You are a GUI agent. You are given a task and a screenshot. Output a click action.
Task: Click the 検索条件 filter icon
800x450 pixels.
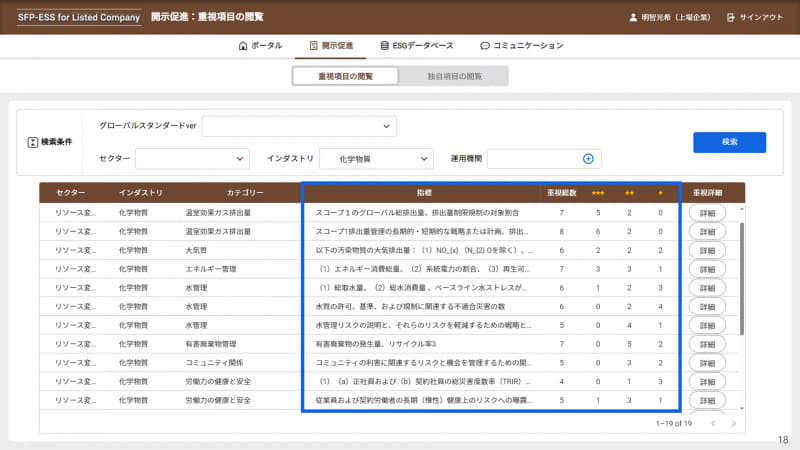(x=33, y=142)
